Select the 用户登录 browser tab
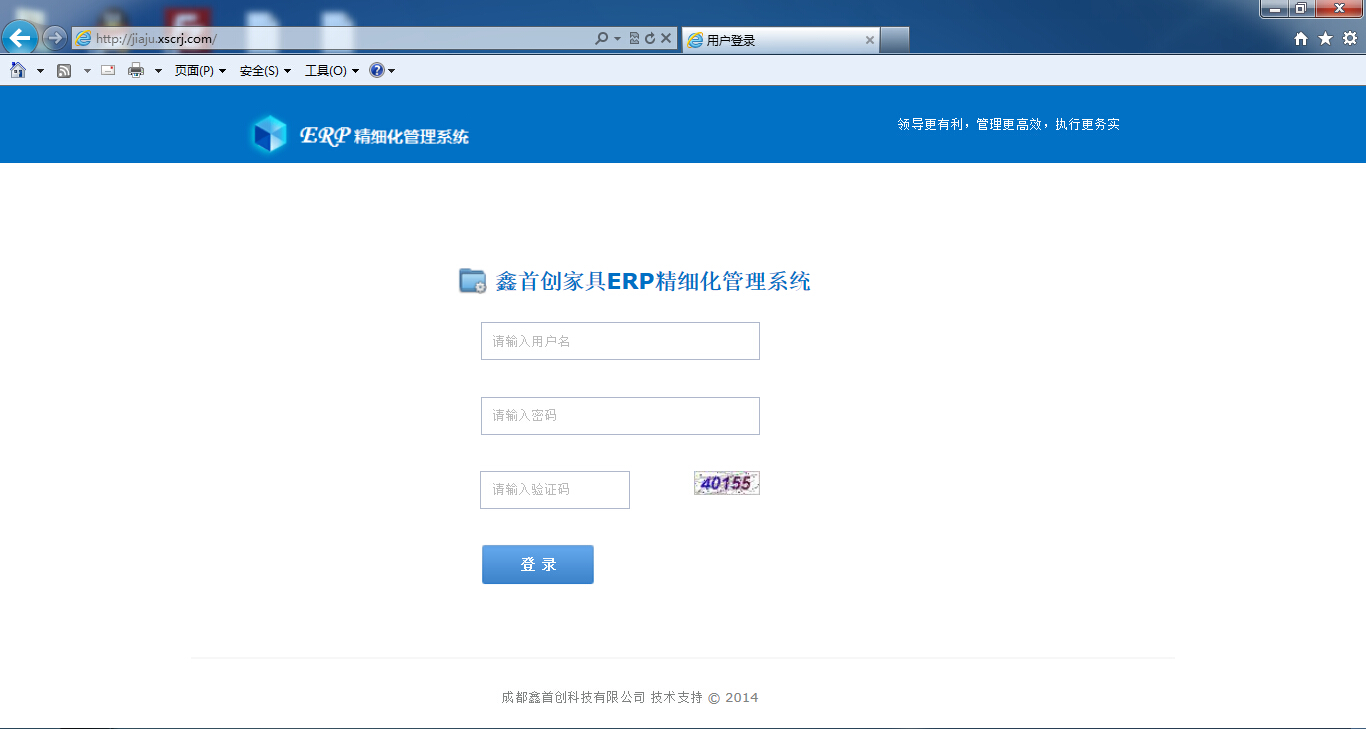The width and height of the screenshot is (1366, 729). (x=780, y=40)
